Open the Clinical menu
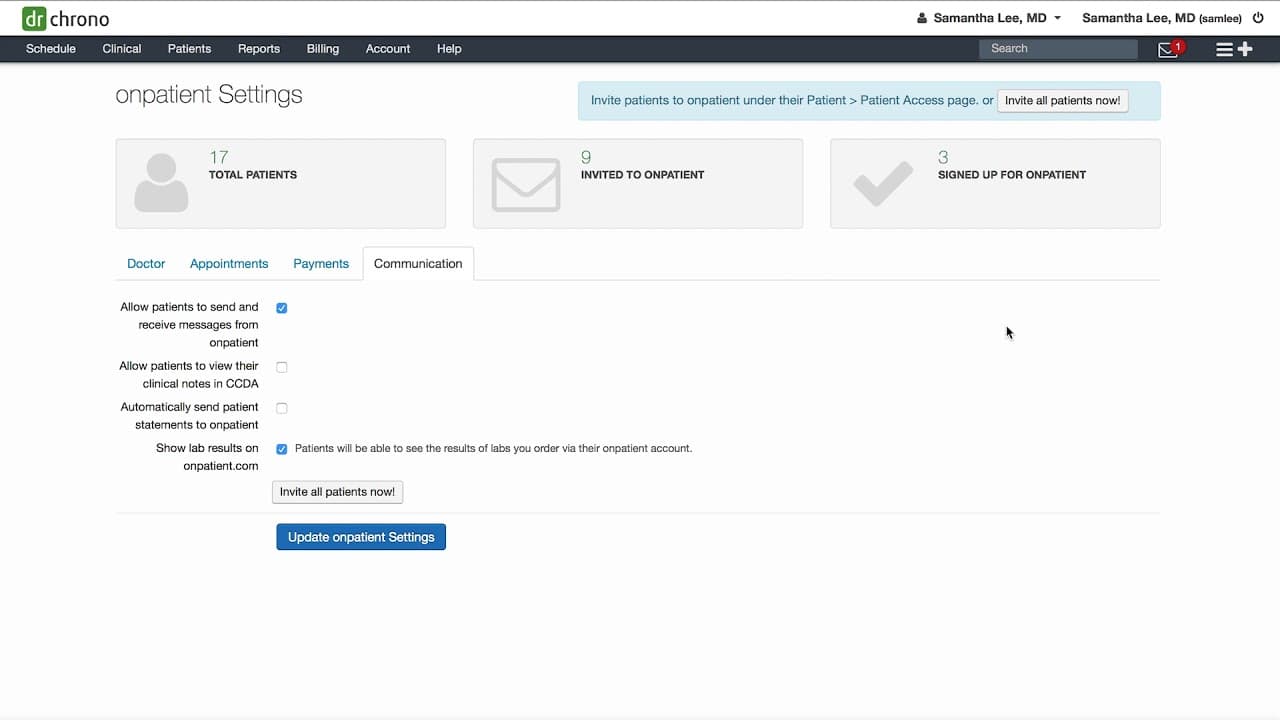Viewport: 1280px width, 720px height. click(x=122, y=48)
